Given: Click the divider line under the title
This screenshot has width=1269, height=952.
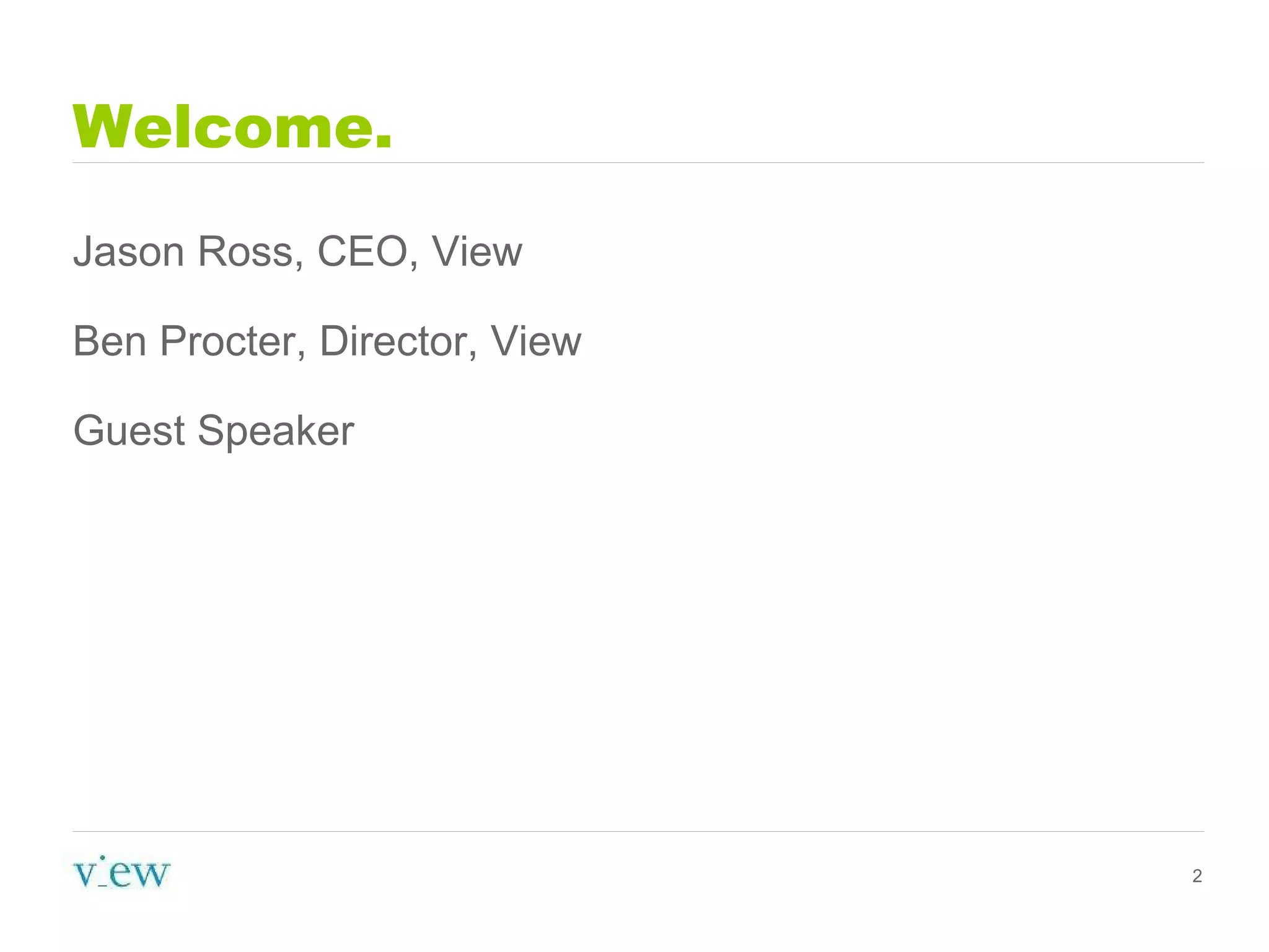Looking at the screenshot, I should click(638, 163).
